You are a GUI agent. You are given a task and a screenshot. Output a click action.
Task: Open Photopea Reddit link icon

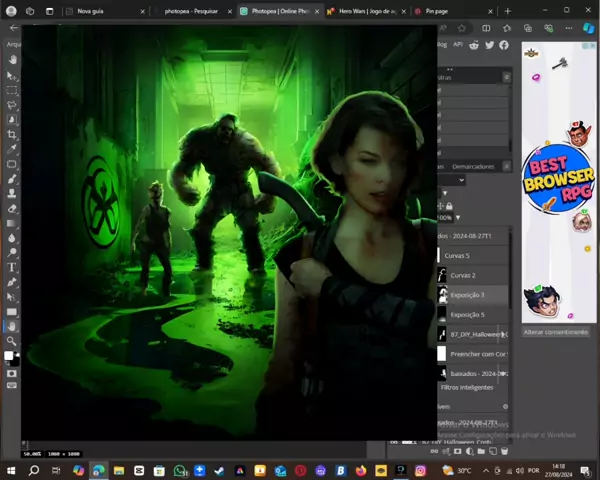474,45
